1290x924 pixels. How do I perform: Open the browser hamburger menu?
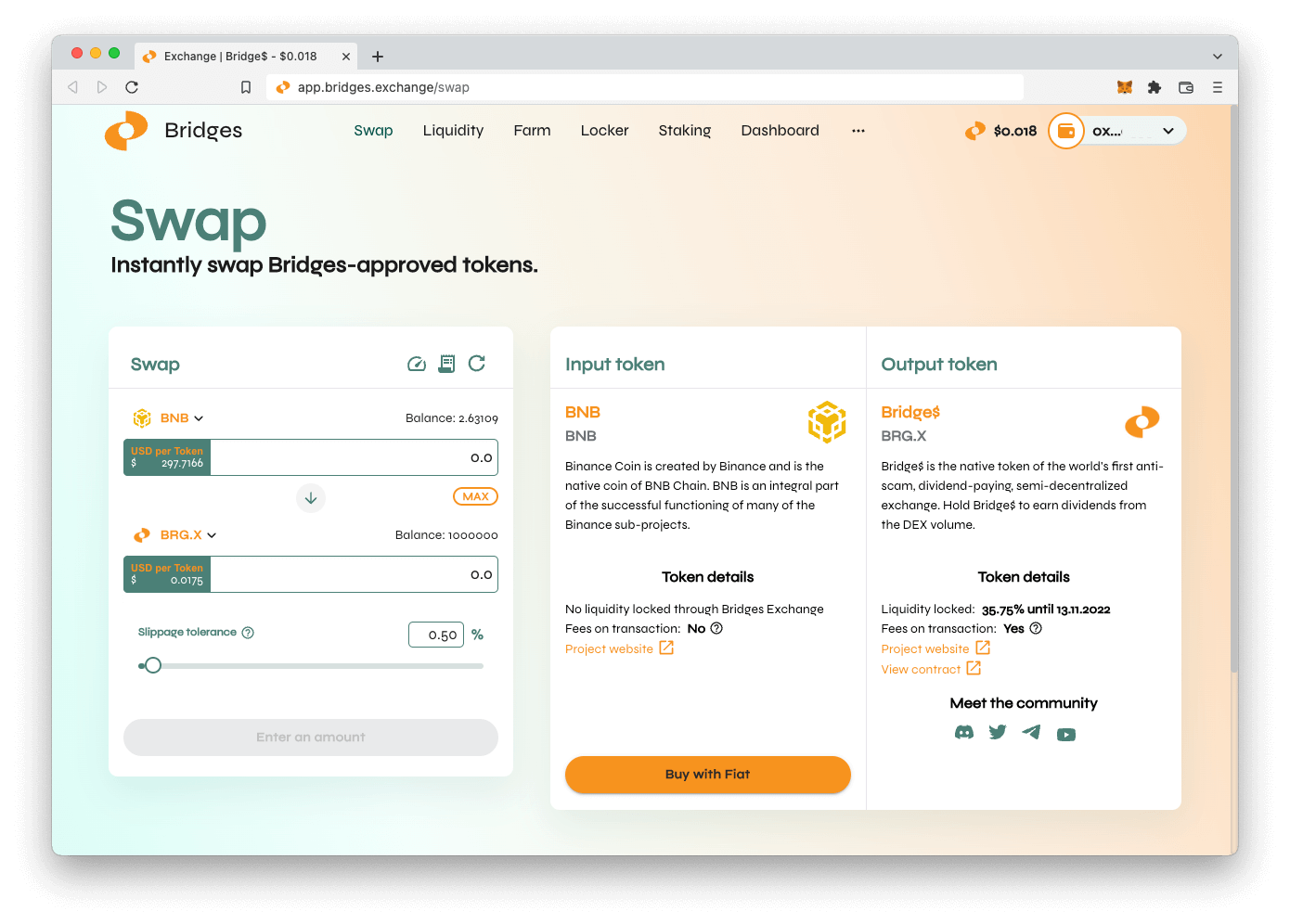click(1218, 87)
